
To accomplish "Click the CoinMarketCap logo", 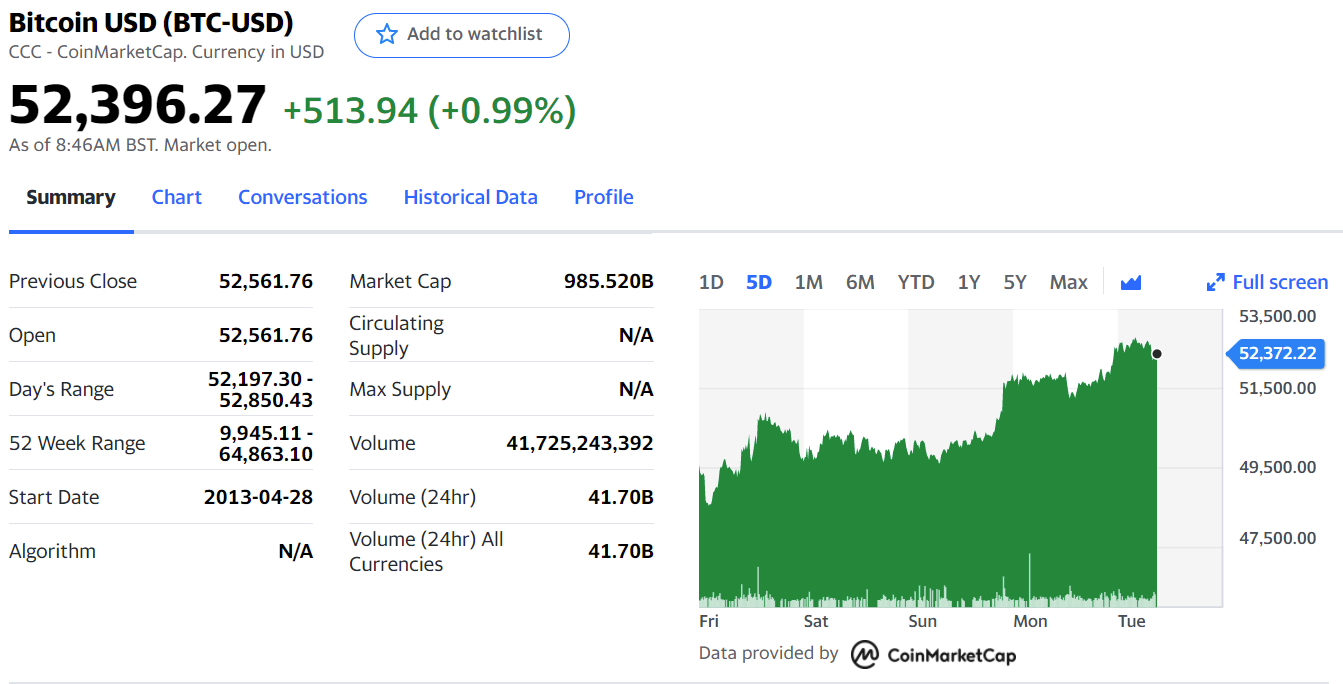I will pos(934,654).
